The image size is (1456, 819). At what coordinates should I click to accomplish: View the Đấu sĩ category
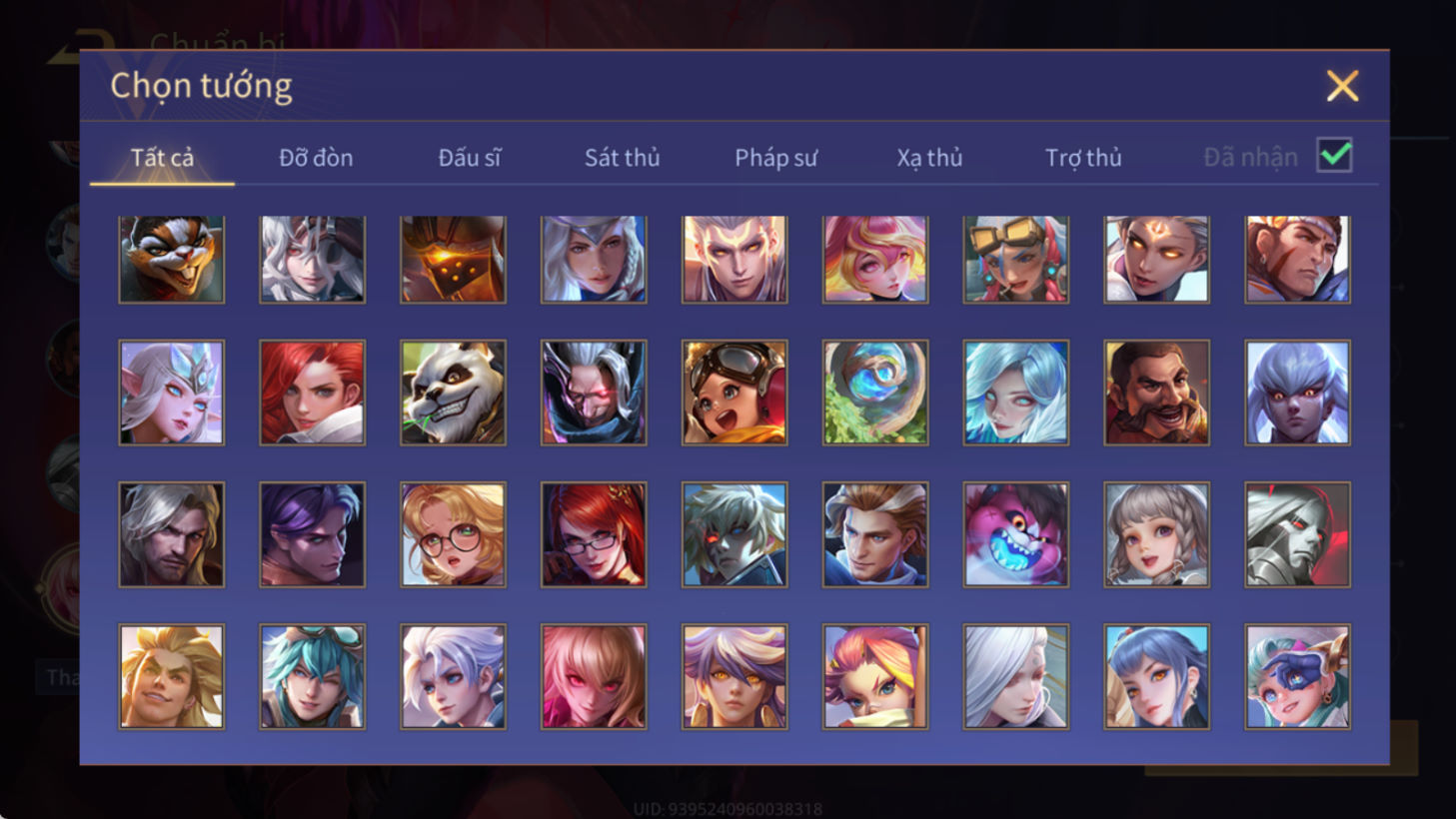click(470, 158)
